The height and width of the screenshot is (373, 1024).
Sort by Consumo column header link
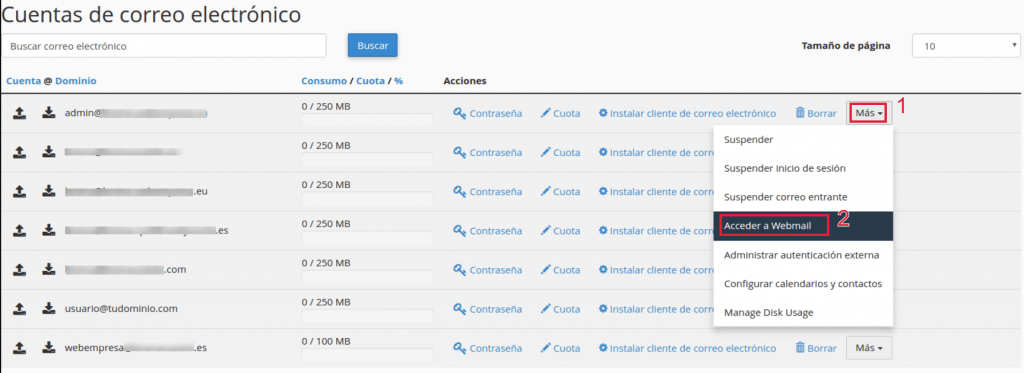point(324,81)
